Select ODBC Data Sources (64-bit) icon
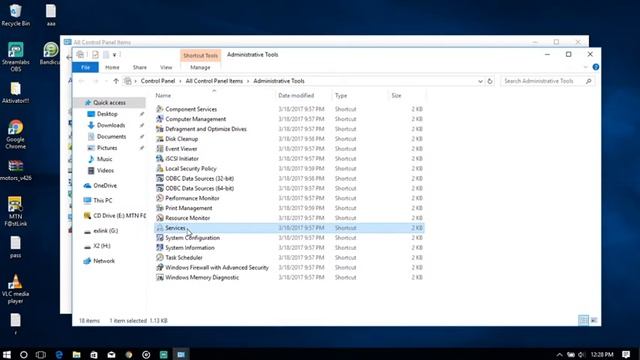Viewport: 640px width, 360px height. (x=160, y=188)
